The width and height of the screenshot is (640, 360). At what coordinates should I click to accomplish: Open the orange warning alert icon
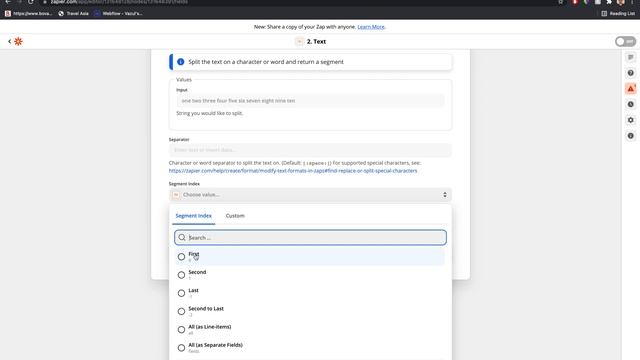click(631, 89)
